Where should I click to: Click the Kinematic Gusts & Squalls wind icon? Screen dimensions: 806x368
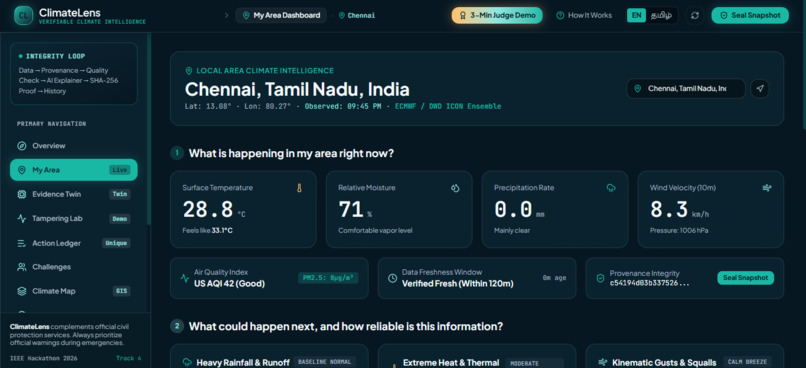pyautogui.click(x=603, y=362)
